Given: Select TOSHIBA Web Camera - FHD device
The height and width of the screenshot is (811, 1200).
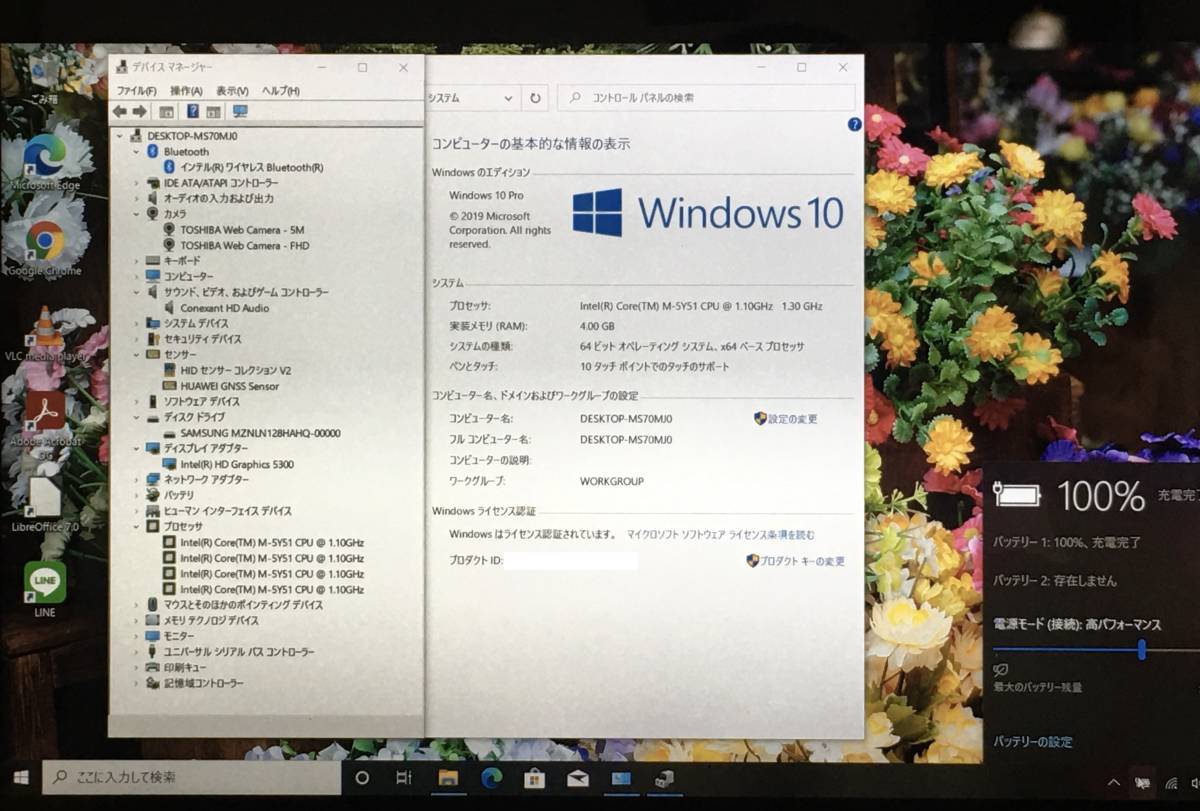Looking at the screenshot, I should click(244, 245).
